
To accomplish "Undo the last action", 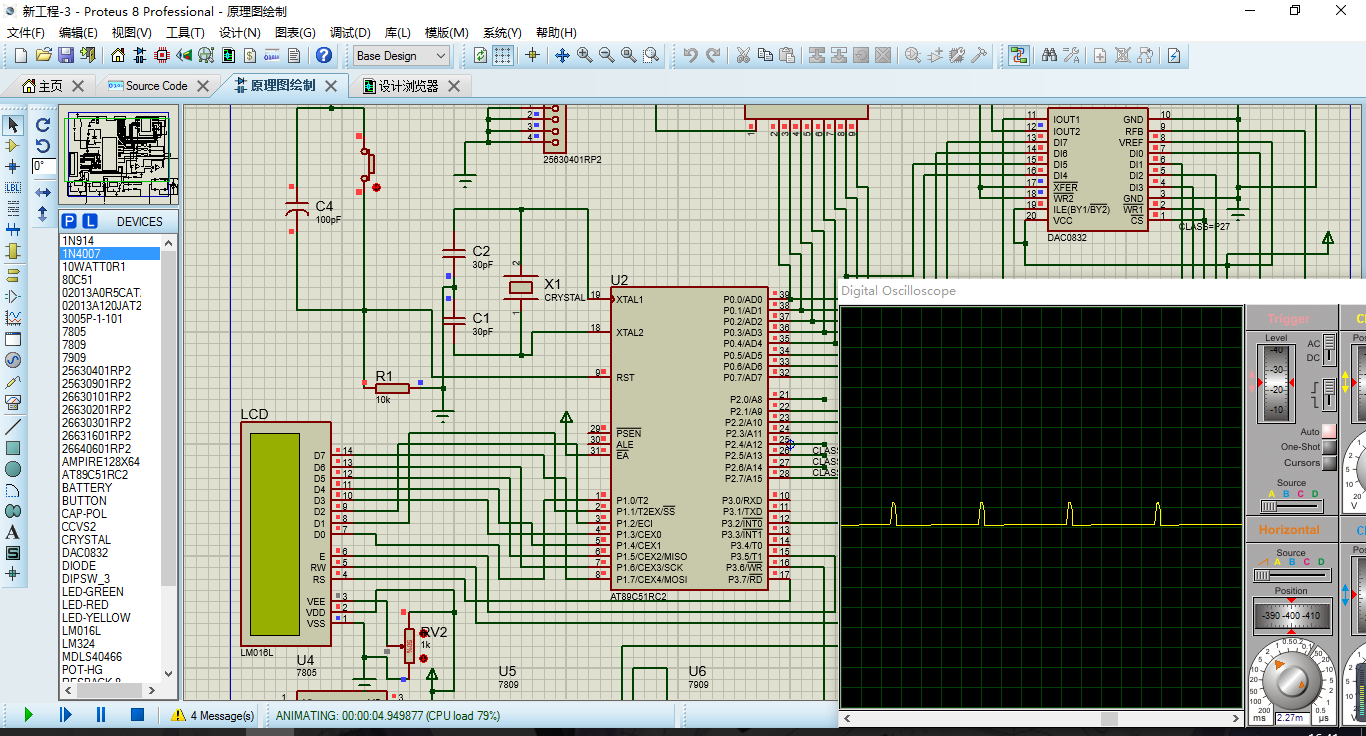I will click(x=690, y=56).
